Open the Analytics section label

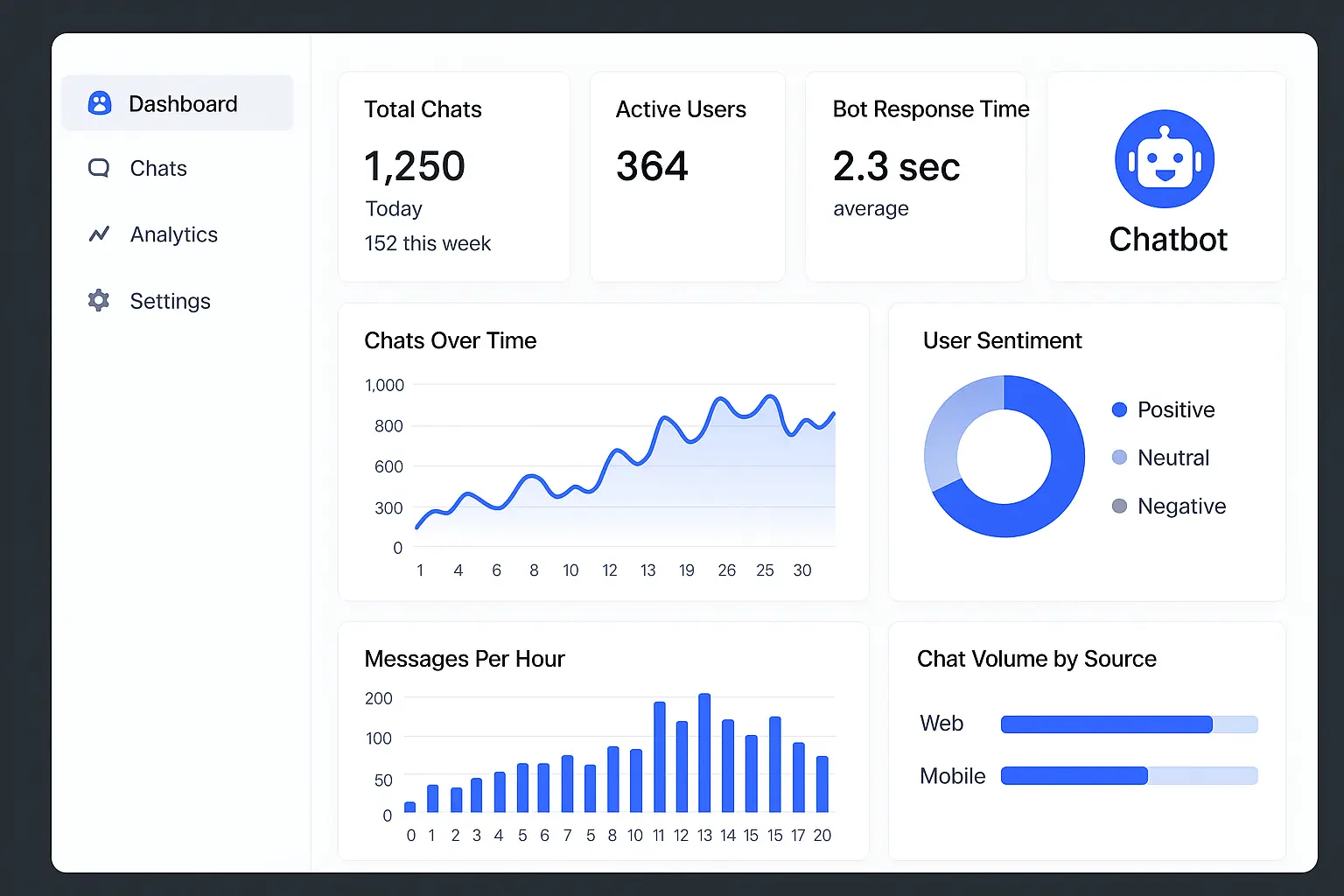tap(173, 234)
